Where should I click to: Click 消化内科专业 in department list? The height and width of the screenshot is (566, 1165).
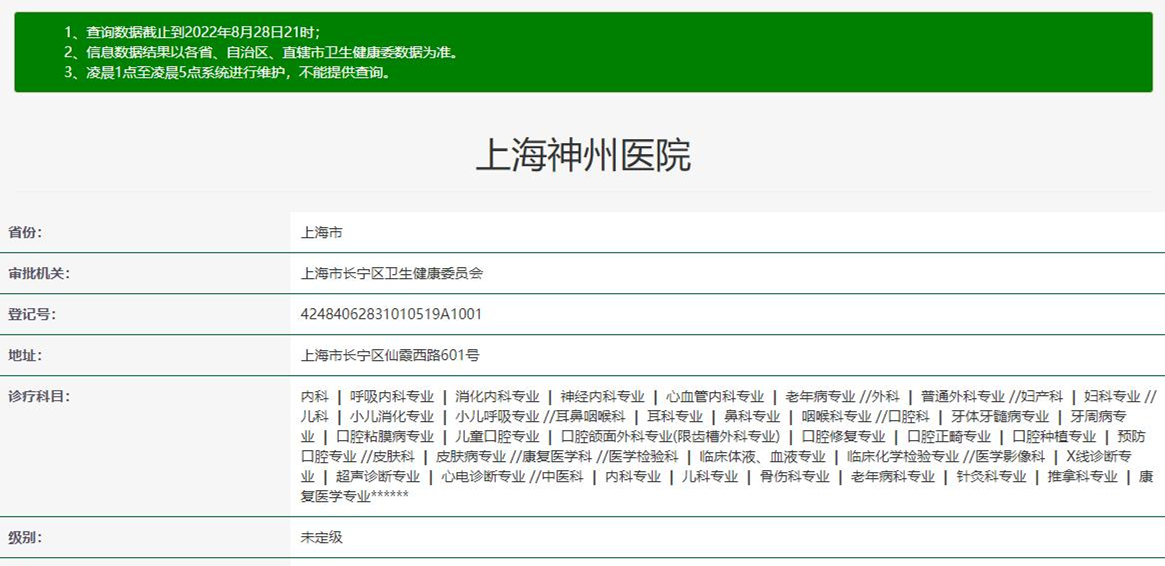(497, 396)
